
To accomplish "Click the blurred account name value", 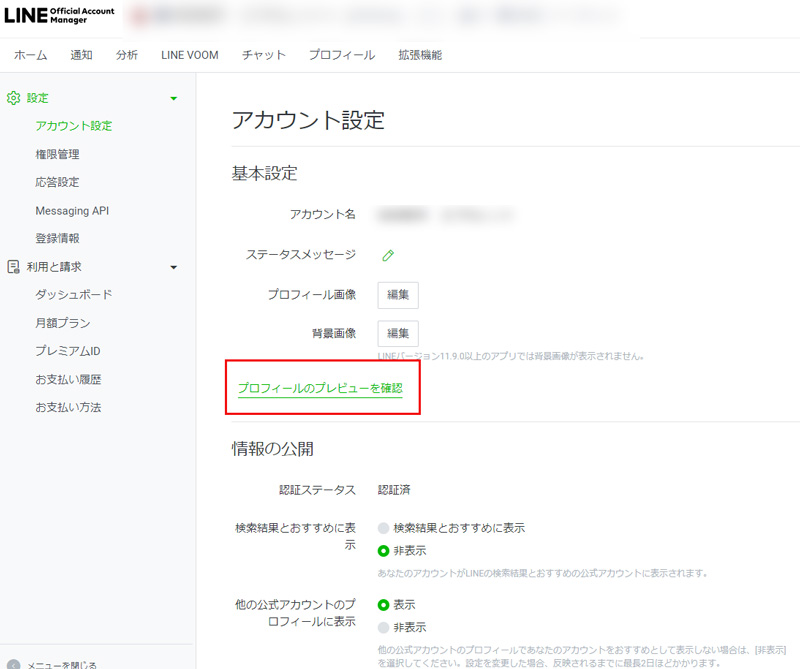I will point(445,215).
